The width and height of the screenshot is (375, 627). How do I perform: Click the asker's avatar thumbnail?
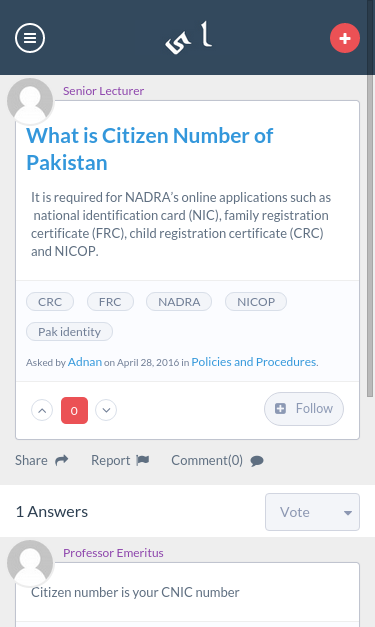click(x=30, y=101)
